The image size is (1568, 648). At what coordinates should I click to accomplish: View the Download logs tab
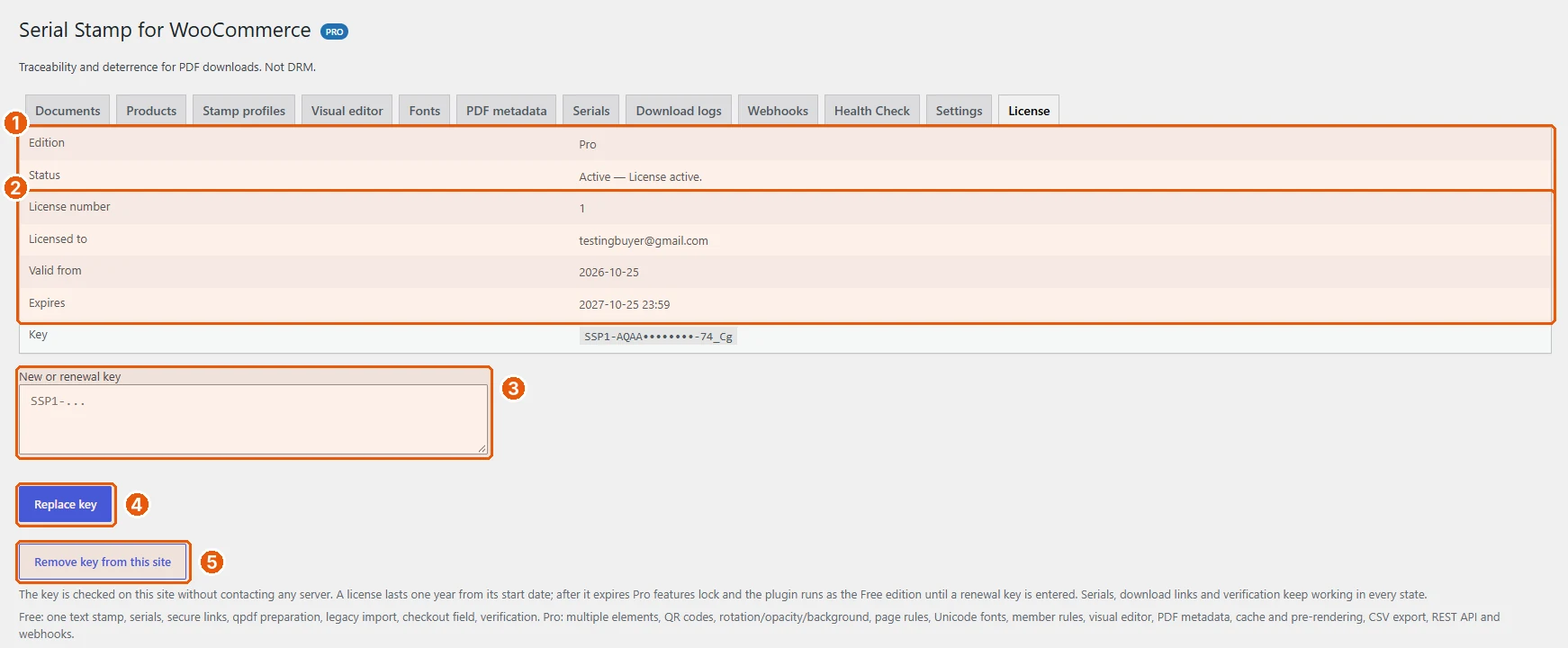point(679,110)
